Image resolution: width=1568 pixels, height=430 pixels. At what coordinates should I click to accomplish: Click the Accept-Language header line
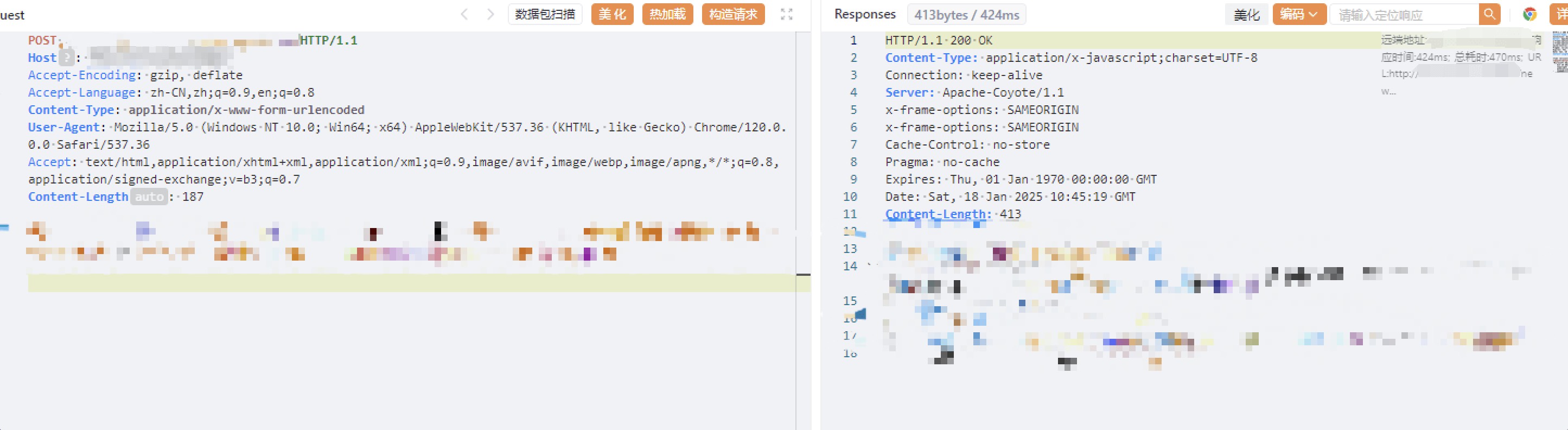click(171, 93)
